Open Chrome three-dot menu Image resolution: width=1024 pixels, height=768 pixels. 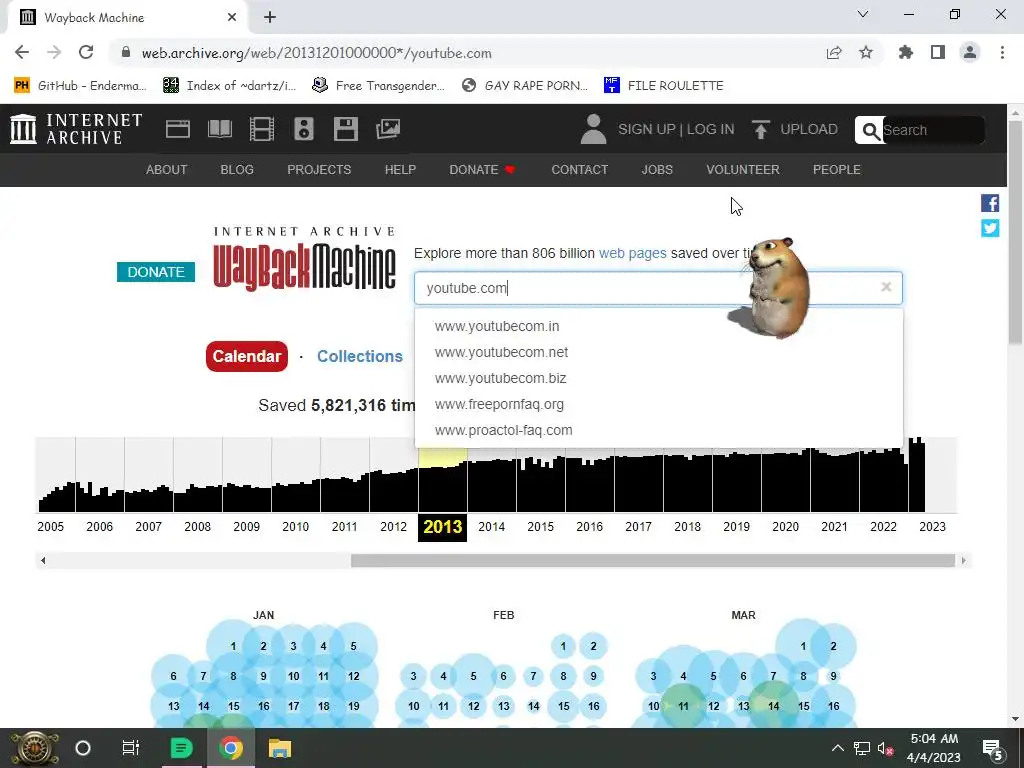coord(1002,52)
